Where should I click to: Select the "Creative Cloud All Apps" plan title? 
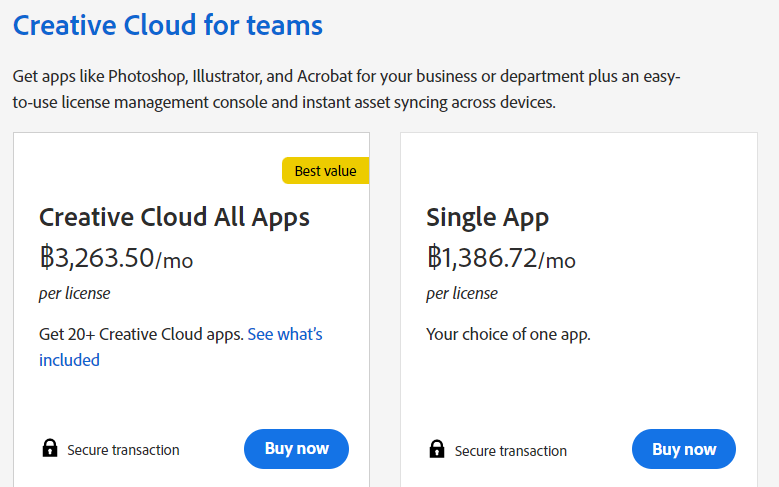pos(174,217)
